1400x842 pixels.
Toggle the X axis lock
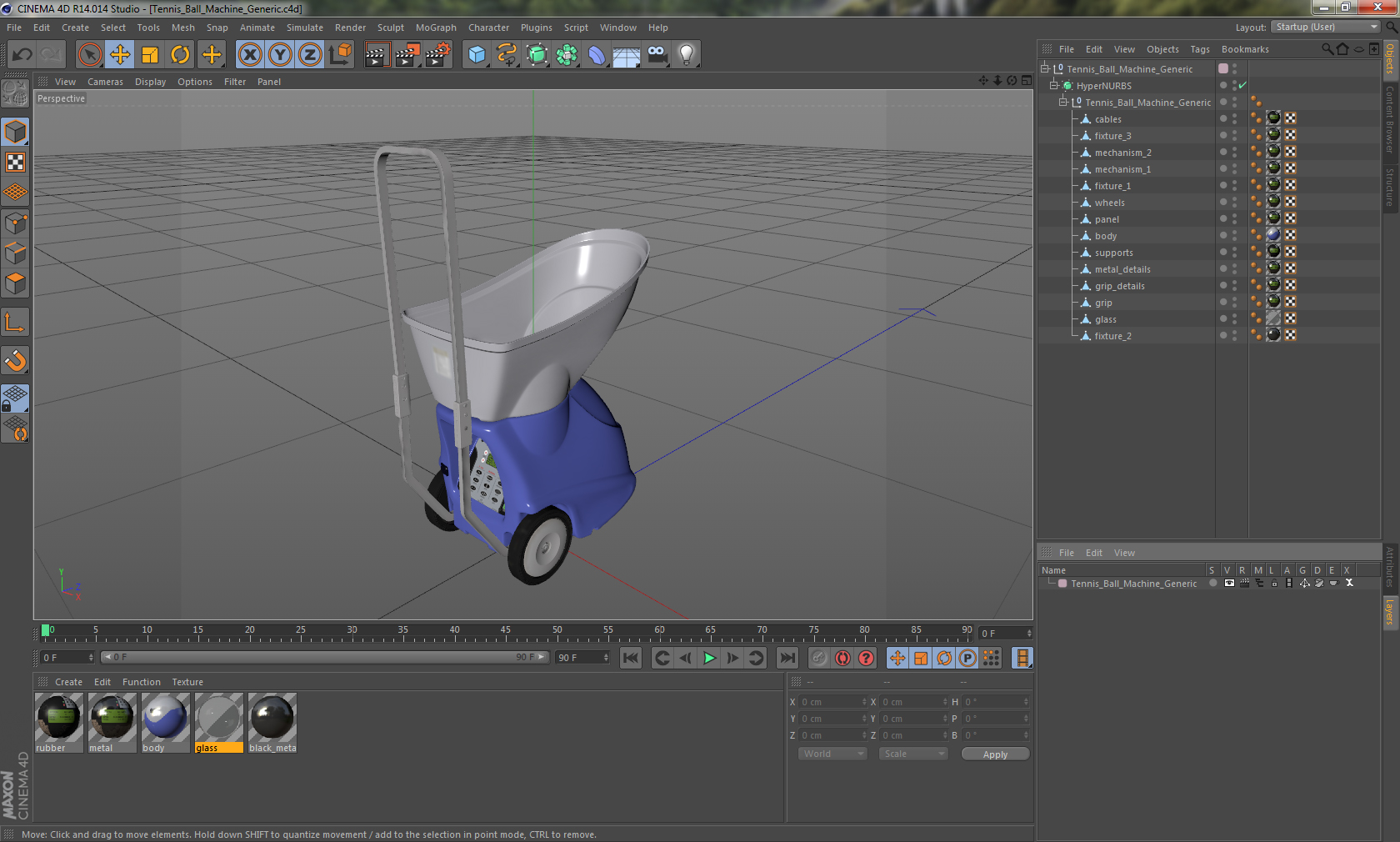point(249,55)
